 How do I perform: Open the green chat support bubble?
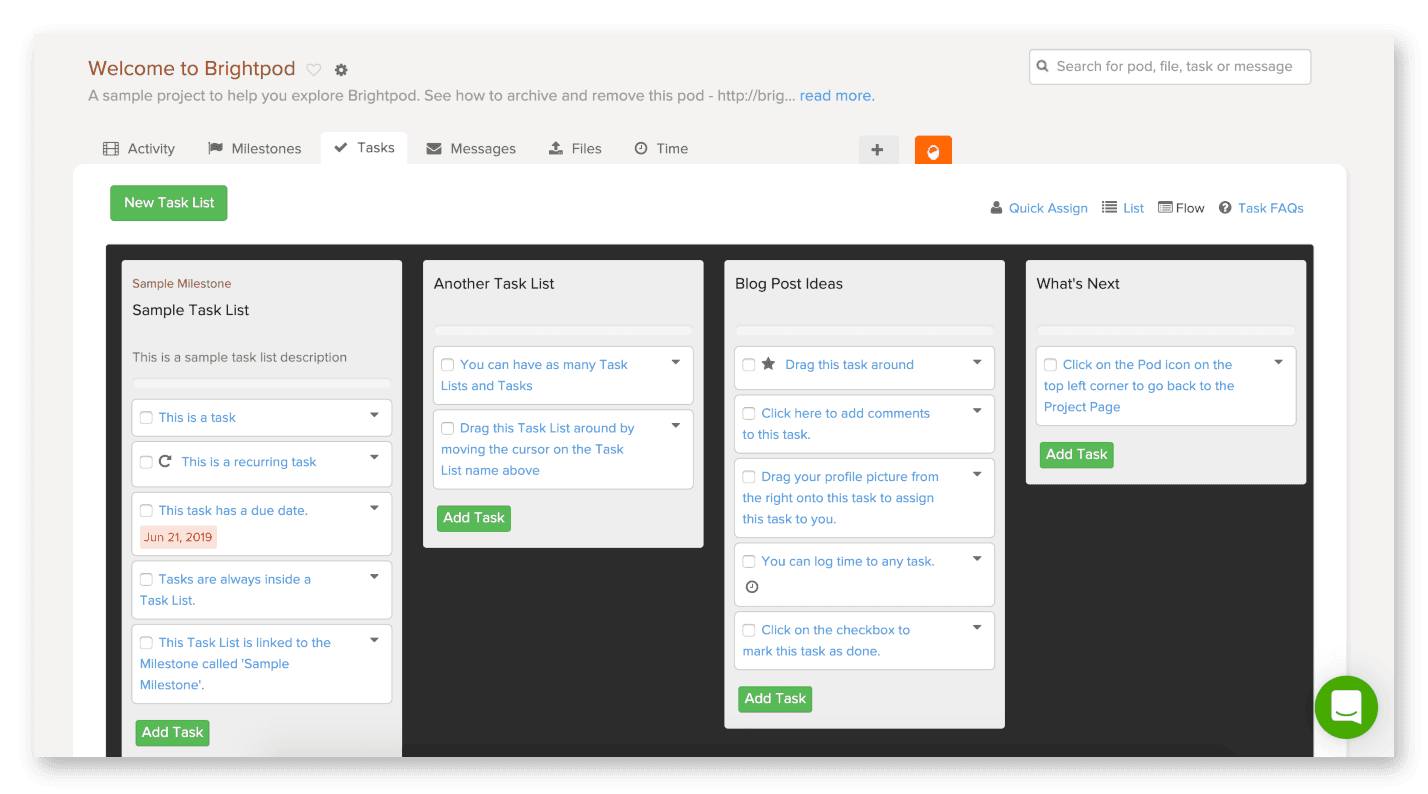click(x=1346, y=707)
